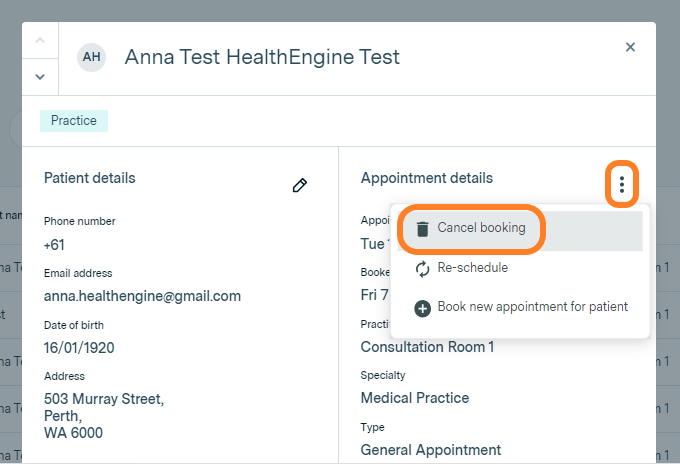
Task: Go to next booking with down chevron
Action: [x=40, y=76]
